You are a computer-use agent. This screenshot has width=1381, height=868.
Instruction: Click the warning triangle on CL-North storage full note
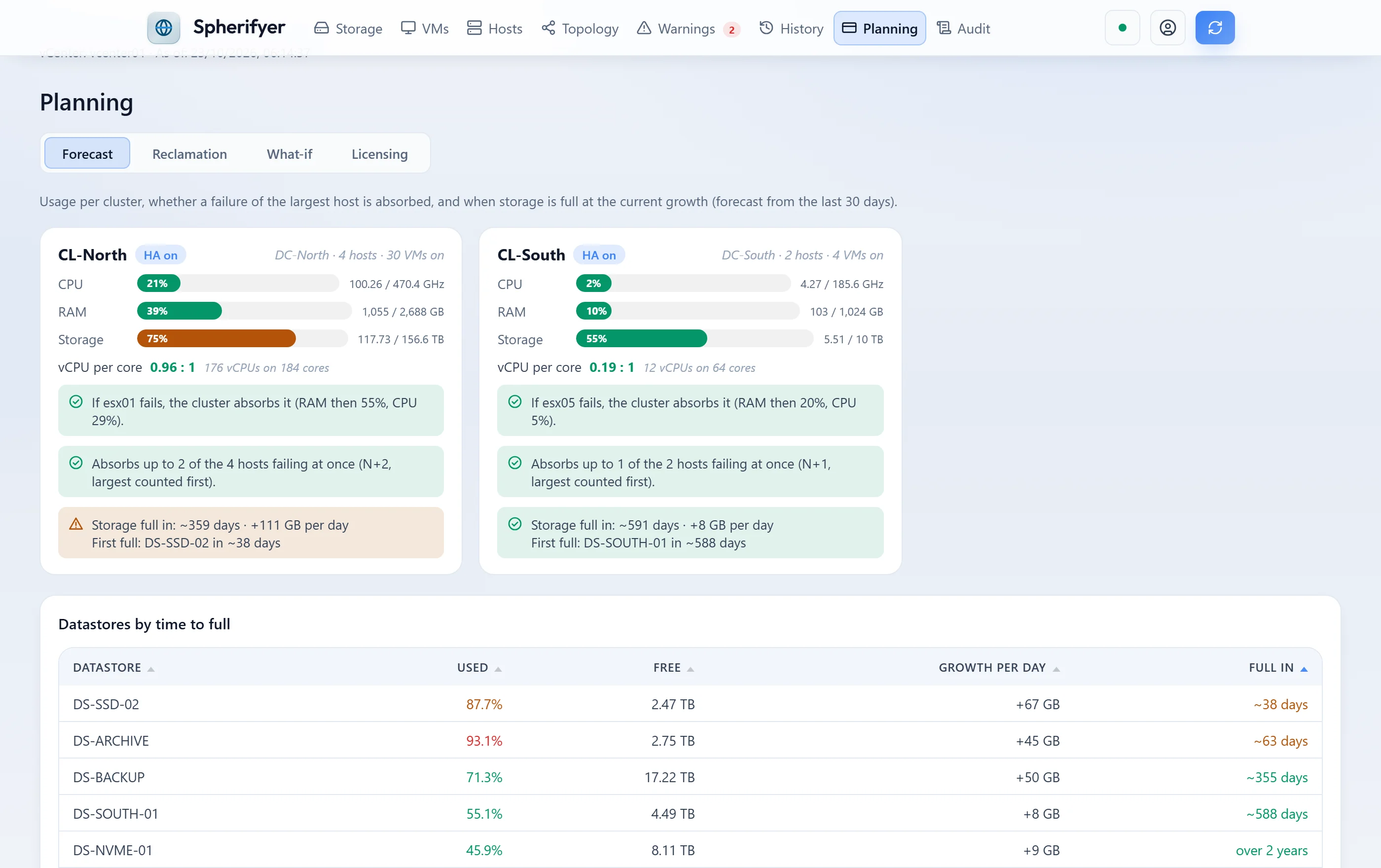(x=75, y=524)
